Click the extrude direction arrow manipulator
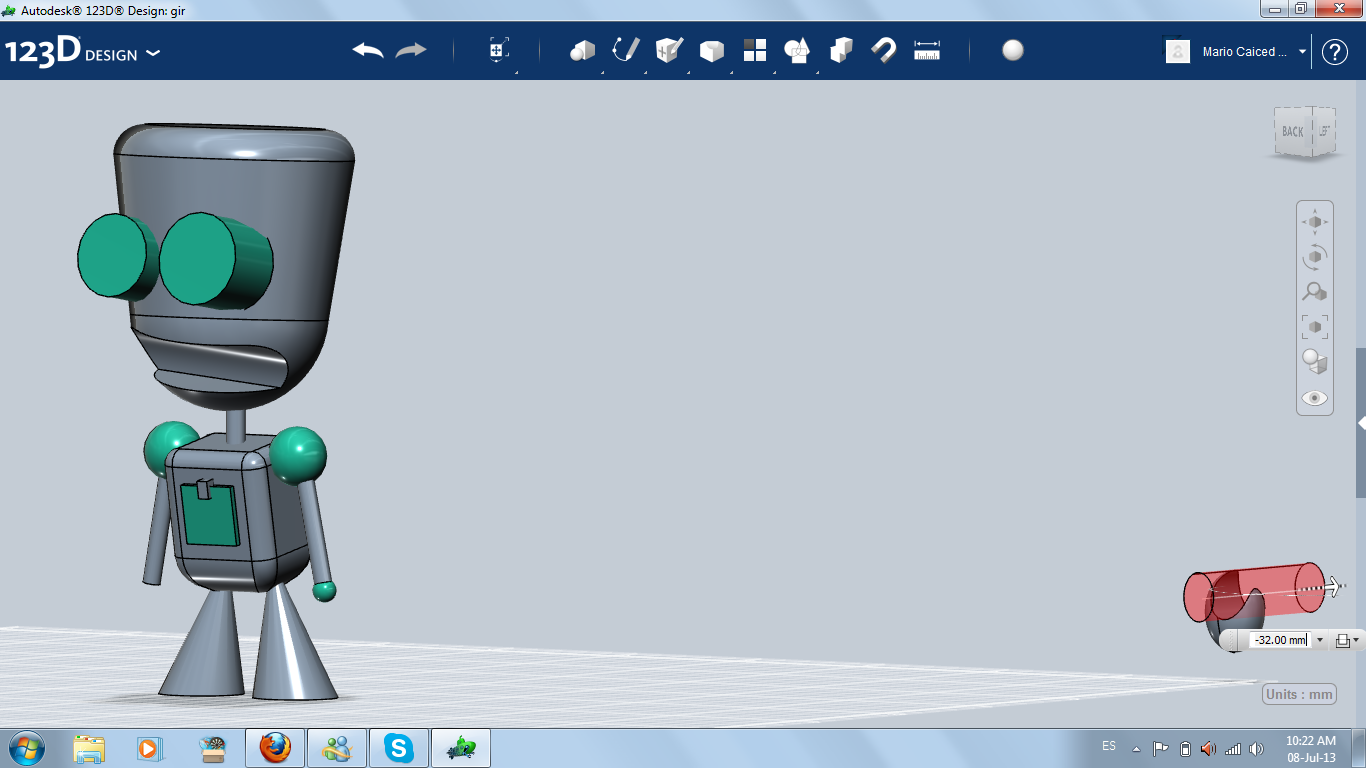The image size is (1366, 768). pos(1332,586)
